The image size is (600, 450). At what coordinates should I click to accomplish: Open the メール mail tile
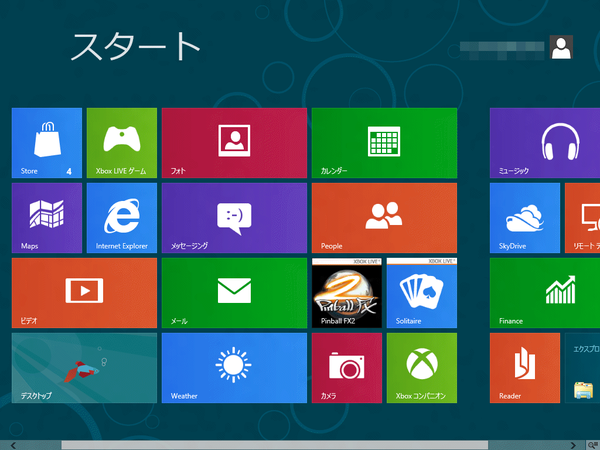click(234, 293)
